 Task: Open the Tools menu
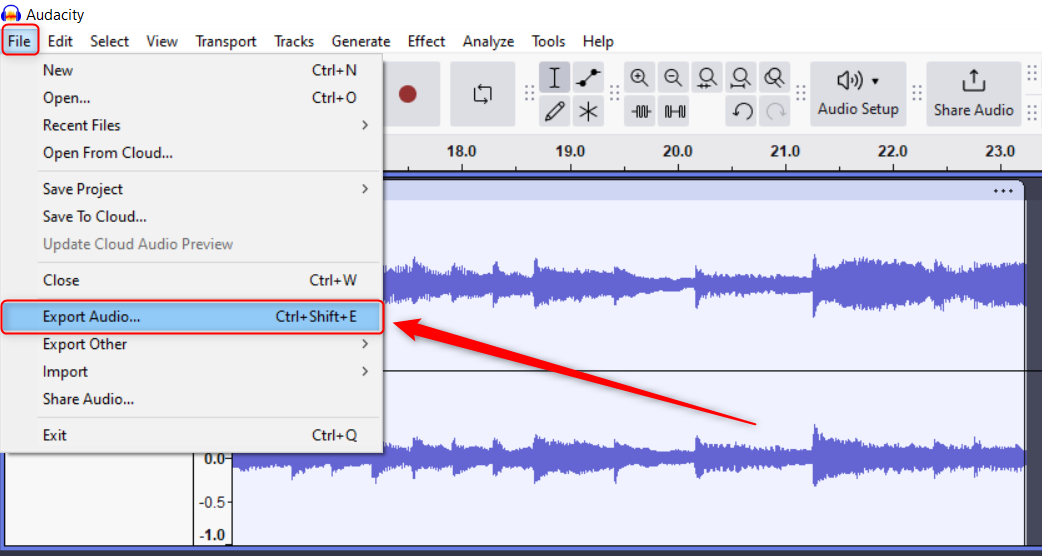pyautogui.click(x=548, y=41)
